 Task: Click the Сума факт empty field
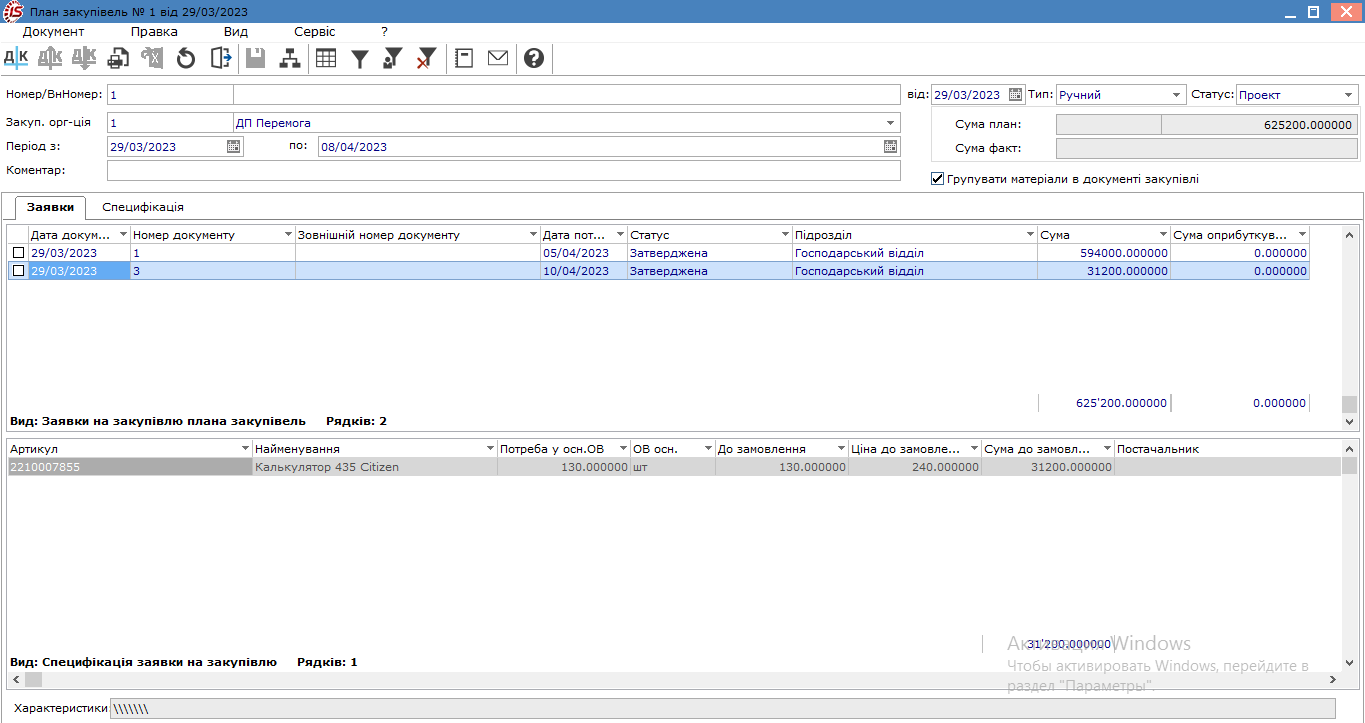[1207, 148]
